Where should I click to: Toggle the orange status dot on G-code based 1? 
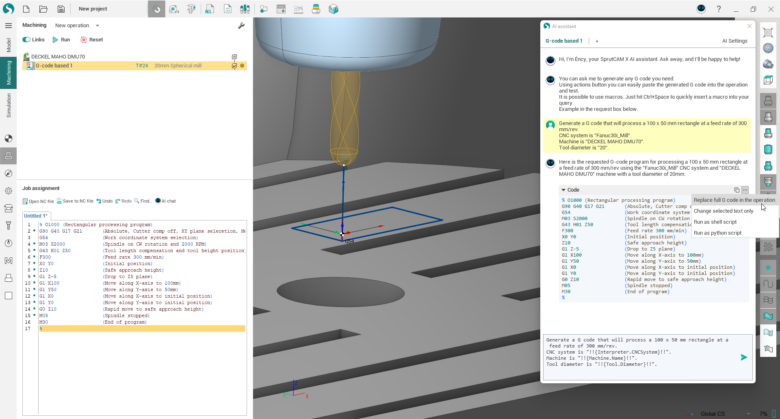pyautogui.click(x=242, y=66)
